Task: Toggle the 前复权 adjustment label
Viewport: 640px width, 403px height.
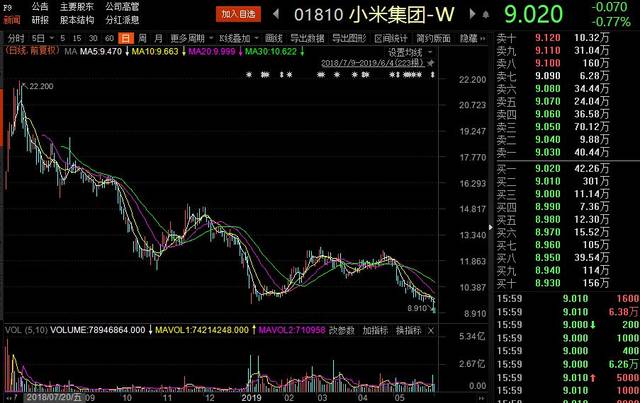Action: coord(28,51)
